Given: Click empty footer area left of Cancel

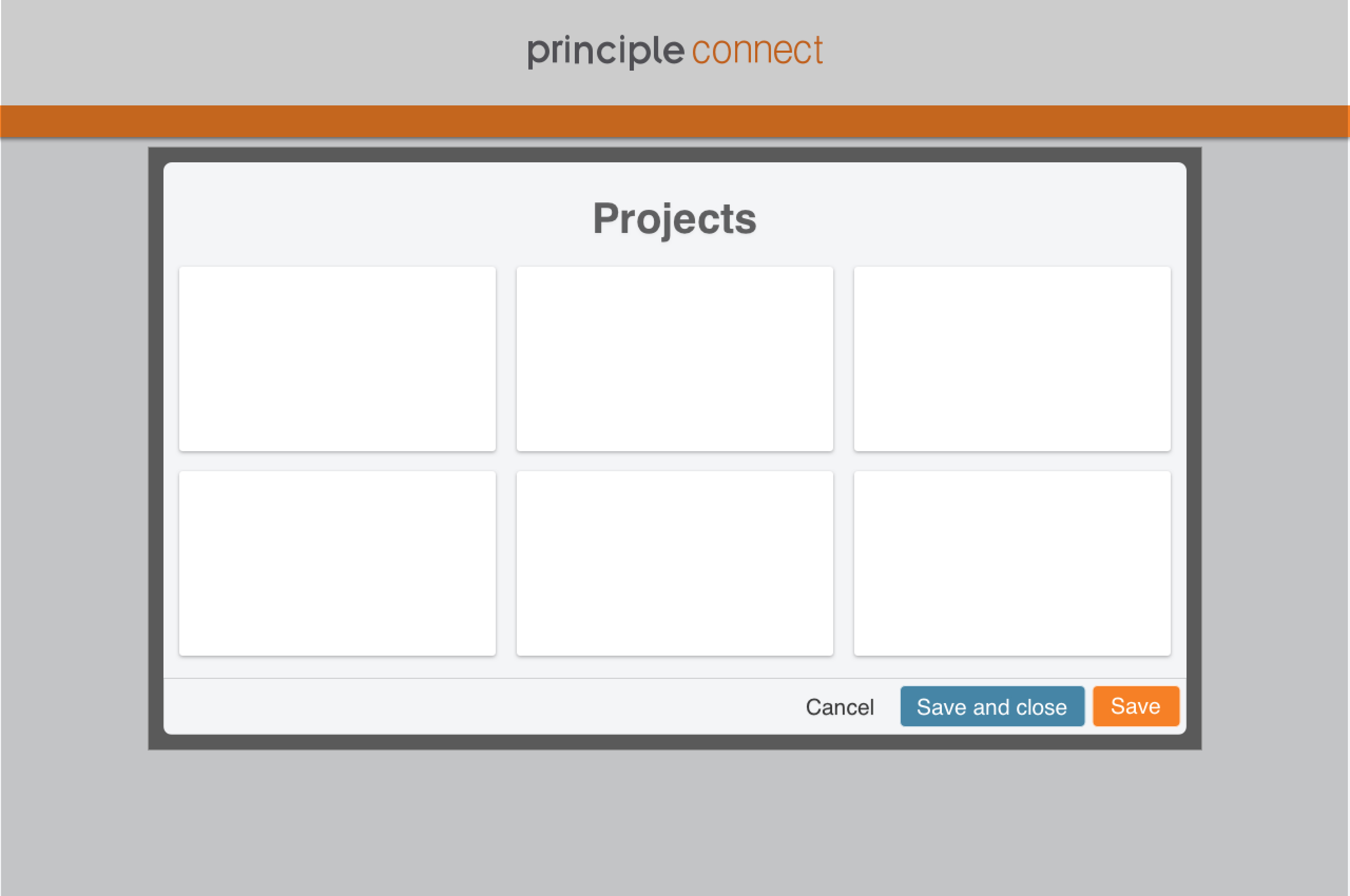Looking at the screenshot, I should 457,707.
